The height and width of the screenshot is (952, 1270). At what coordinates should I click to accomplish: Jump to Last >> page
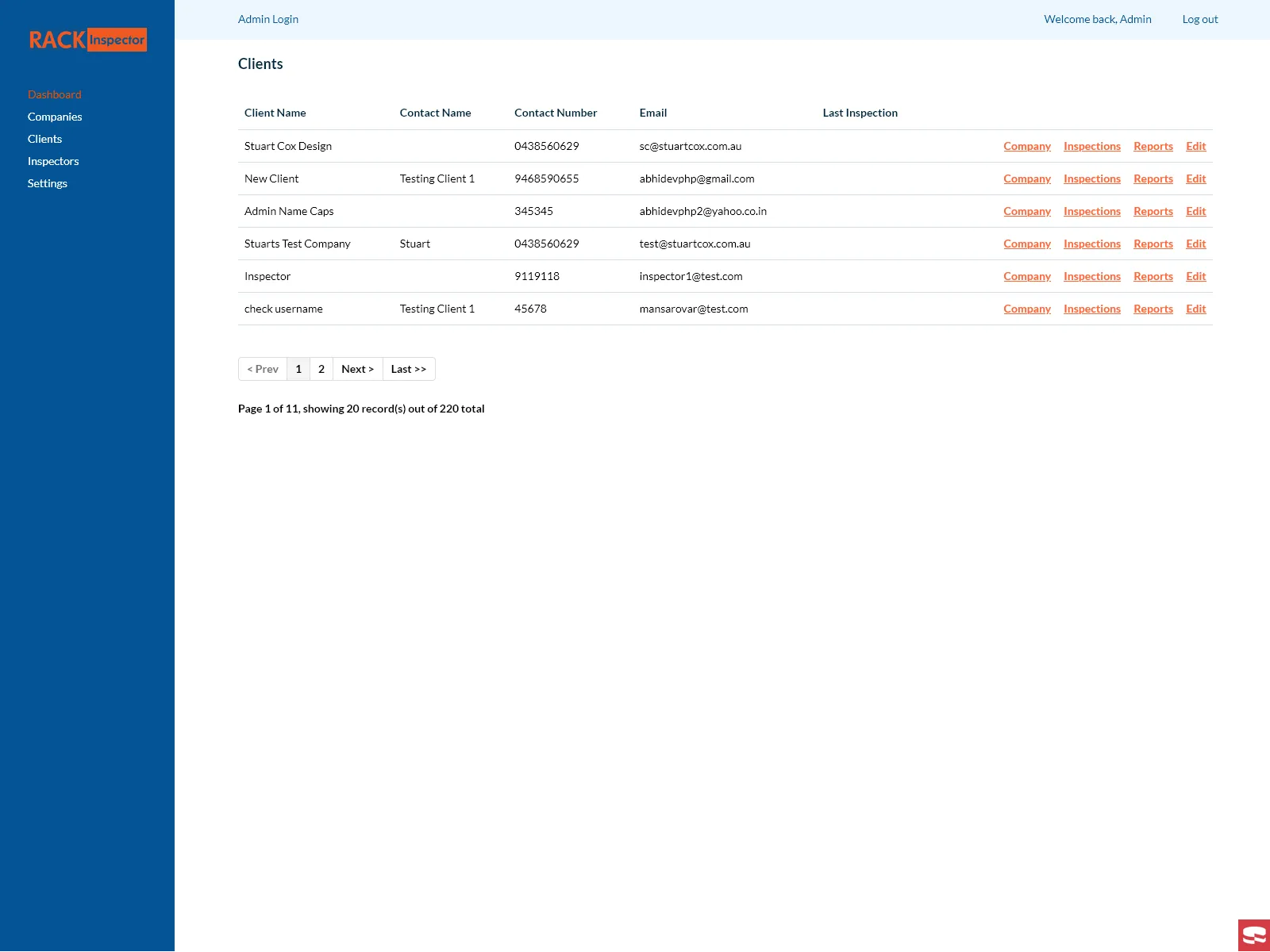click(x=408, y=369)
